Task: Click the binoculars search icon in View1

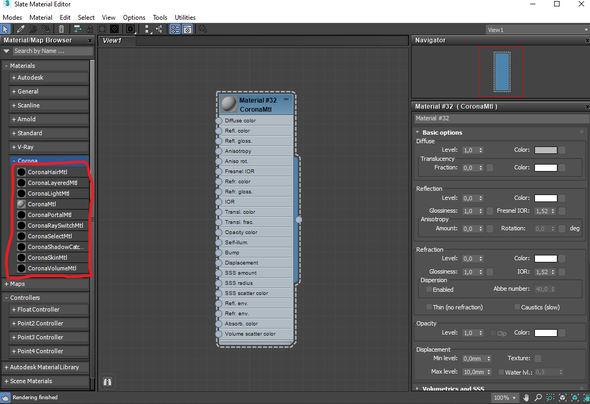Action: 107,382
